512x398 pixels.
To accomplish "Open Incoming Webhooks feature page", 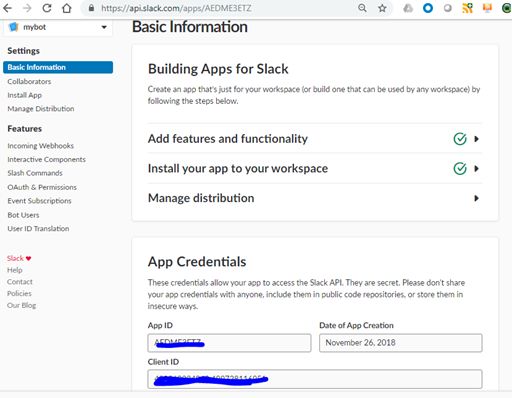I will 40,146.
